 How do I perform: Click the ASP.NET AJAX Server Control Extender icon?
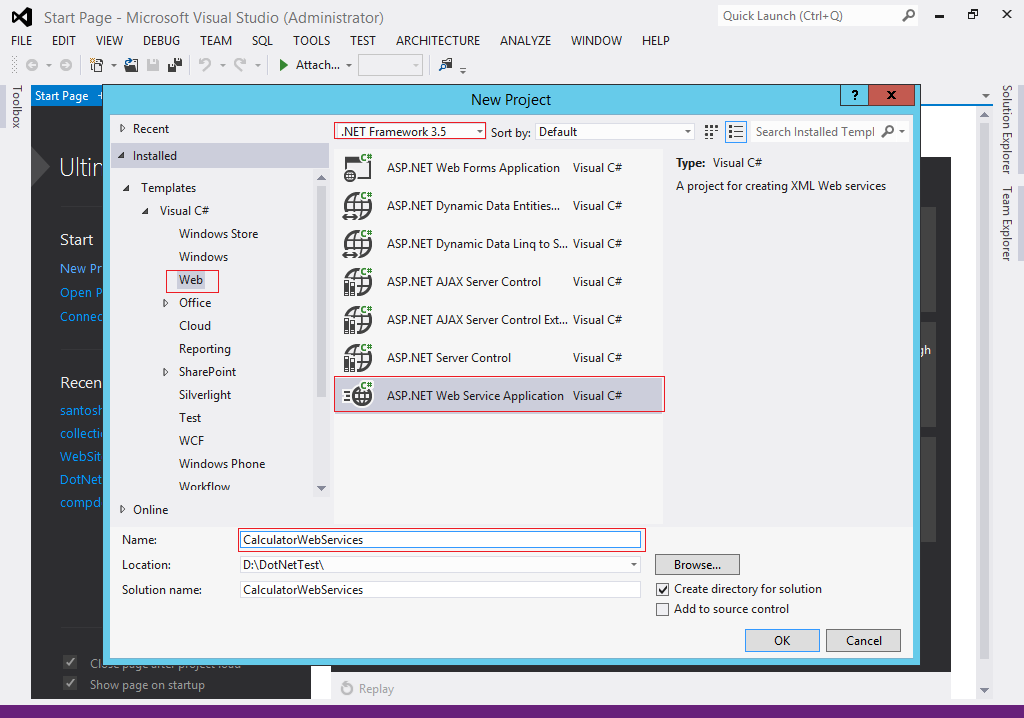point(358,319)
